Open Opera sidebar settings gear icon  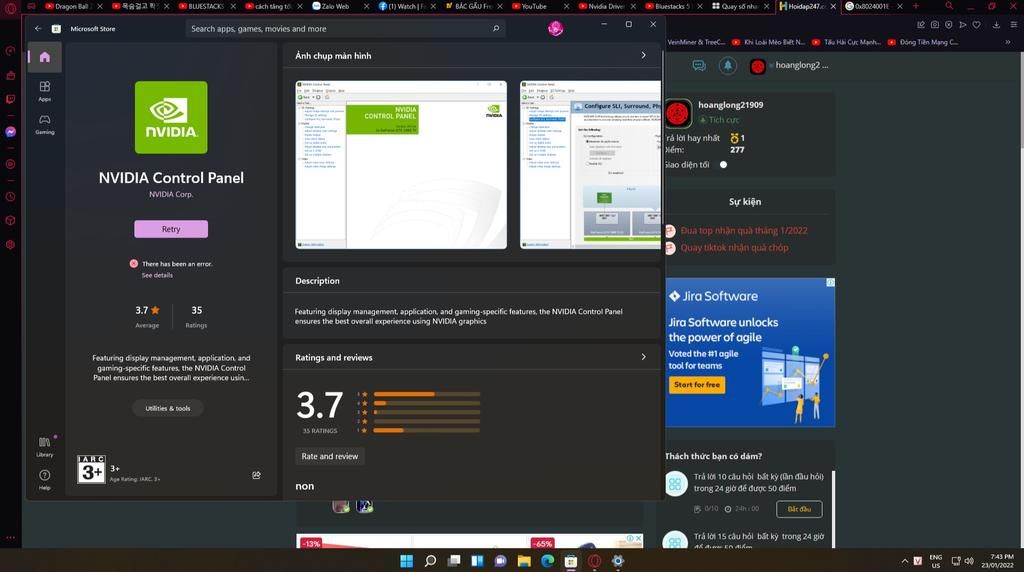coord(10,245)
